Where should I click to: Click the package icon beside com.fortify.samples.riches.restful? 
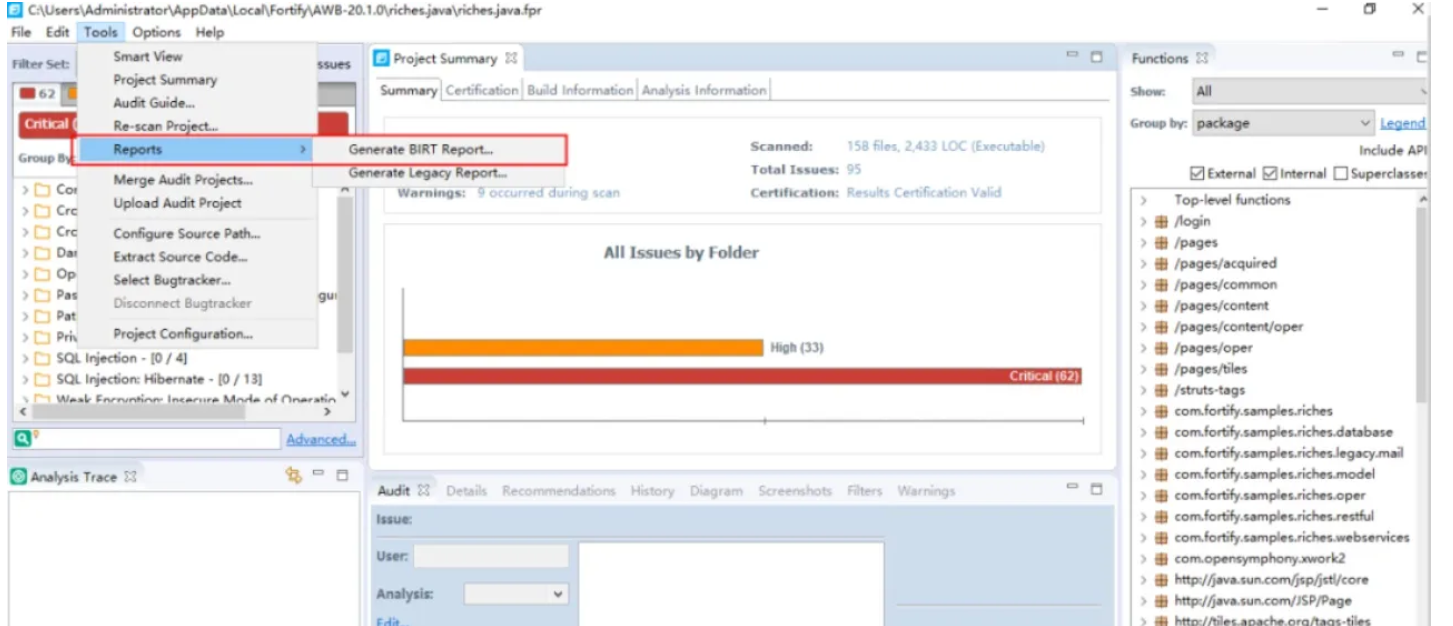(1161, 516)
